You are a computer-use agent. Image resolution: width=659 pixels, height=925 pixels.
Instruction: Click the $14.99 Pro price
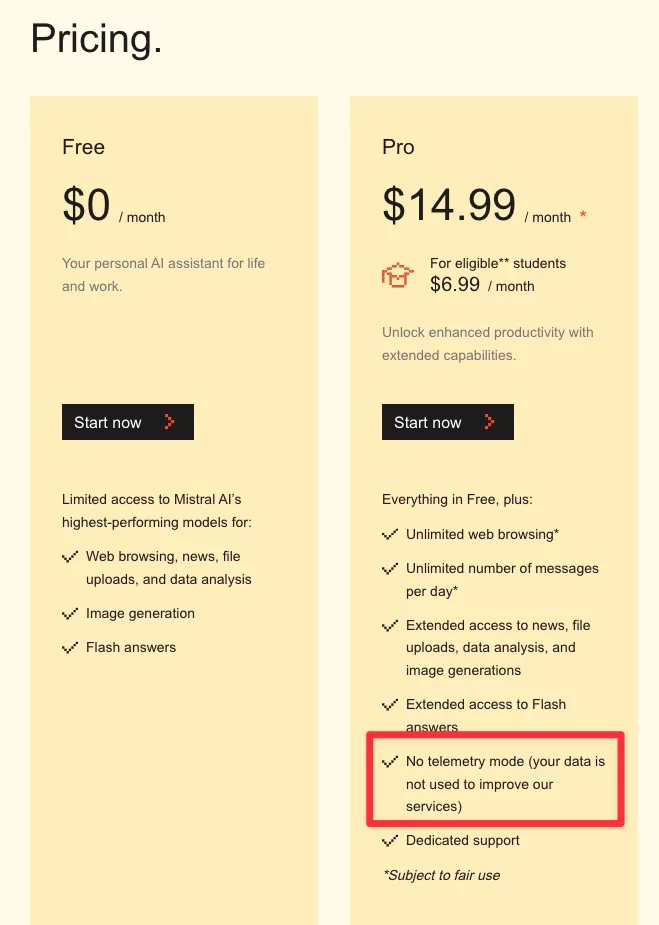tap(449, 205)
